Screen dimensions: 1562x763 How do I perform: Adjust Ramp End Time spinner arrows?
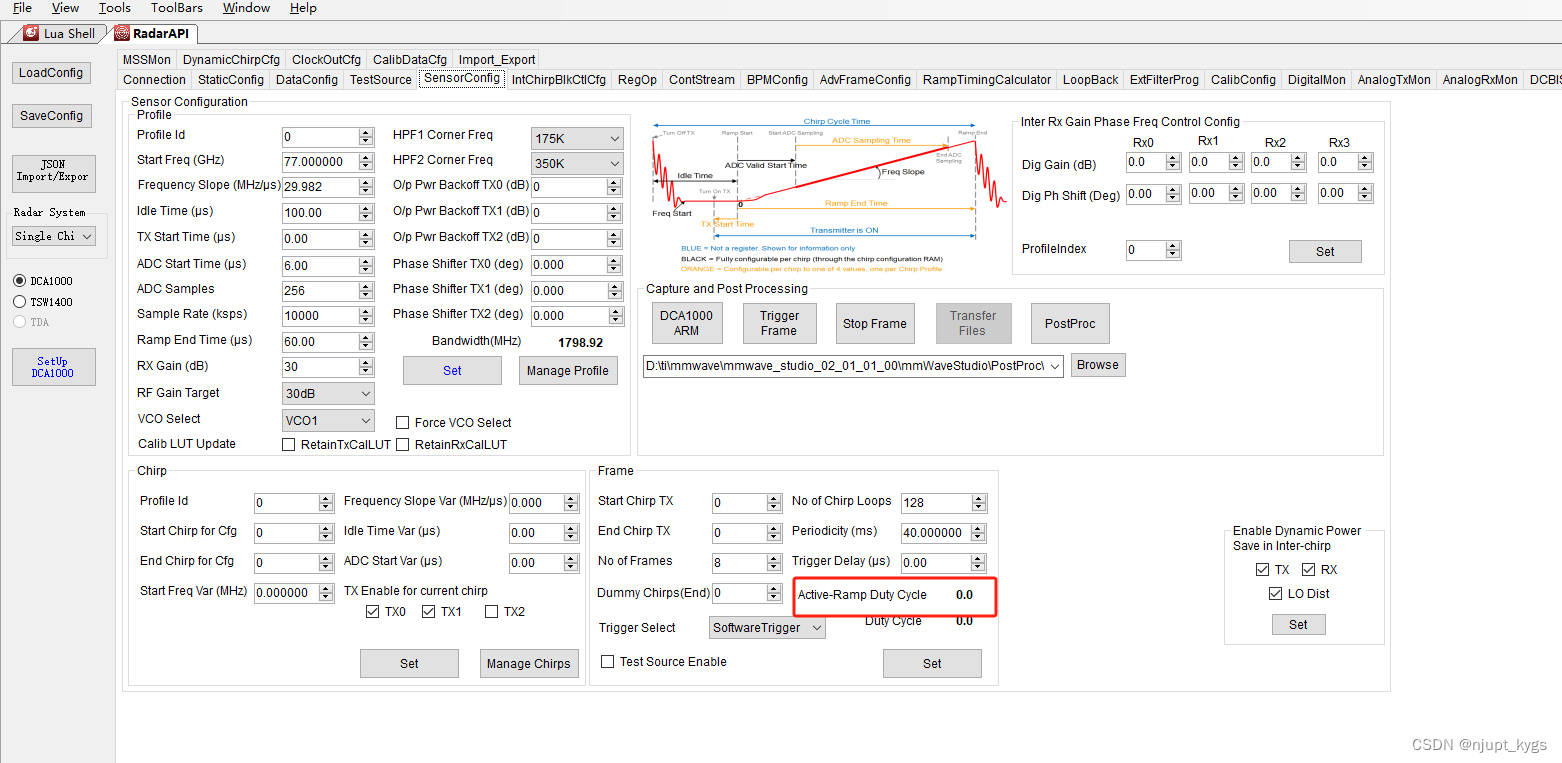click(366, 342)
